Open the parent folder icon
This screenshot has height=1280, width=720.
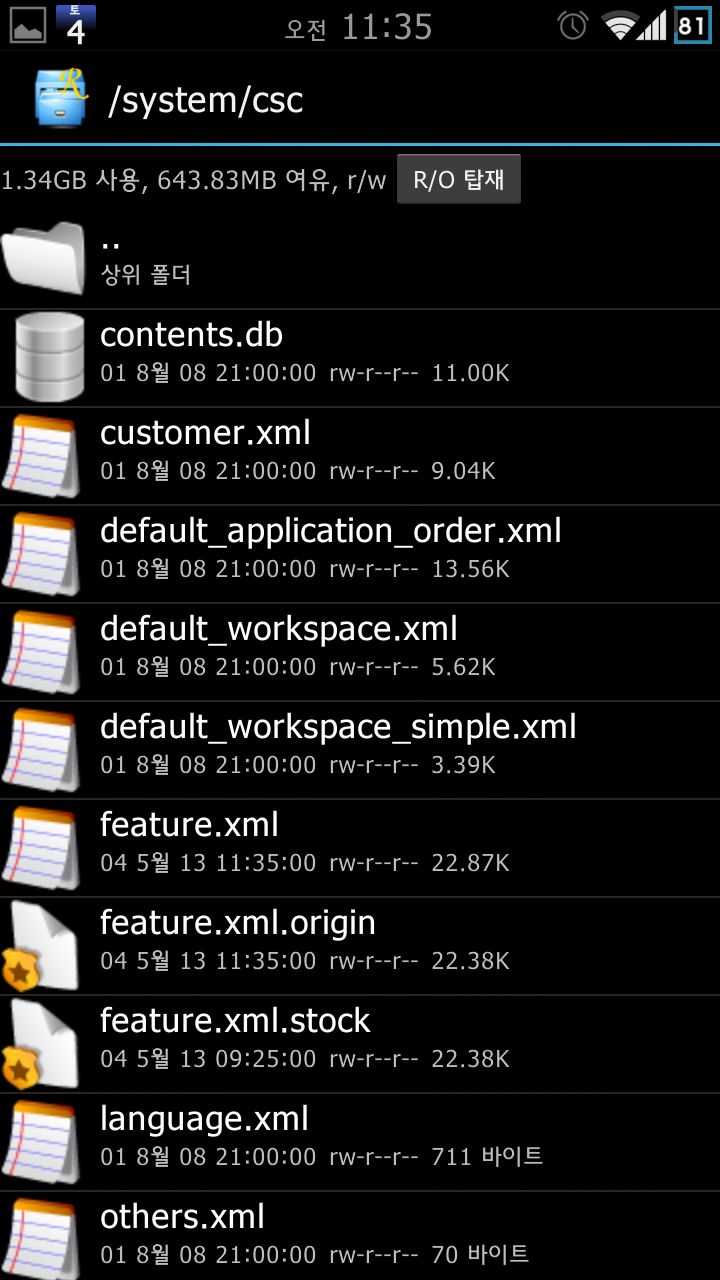[44, 258]
